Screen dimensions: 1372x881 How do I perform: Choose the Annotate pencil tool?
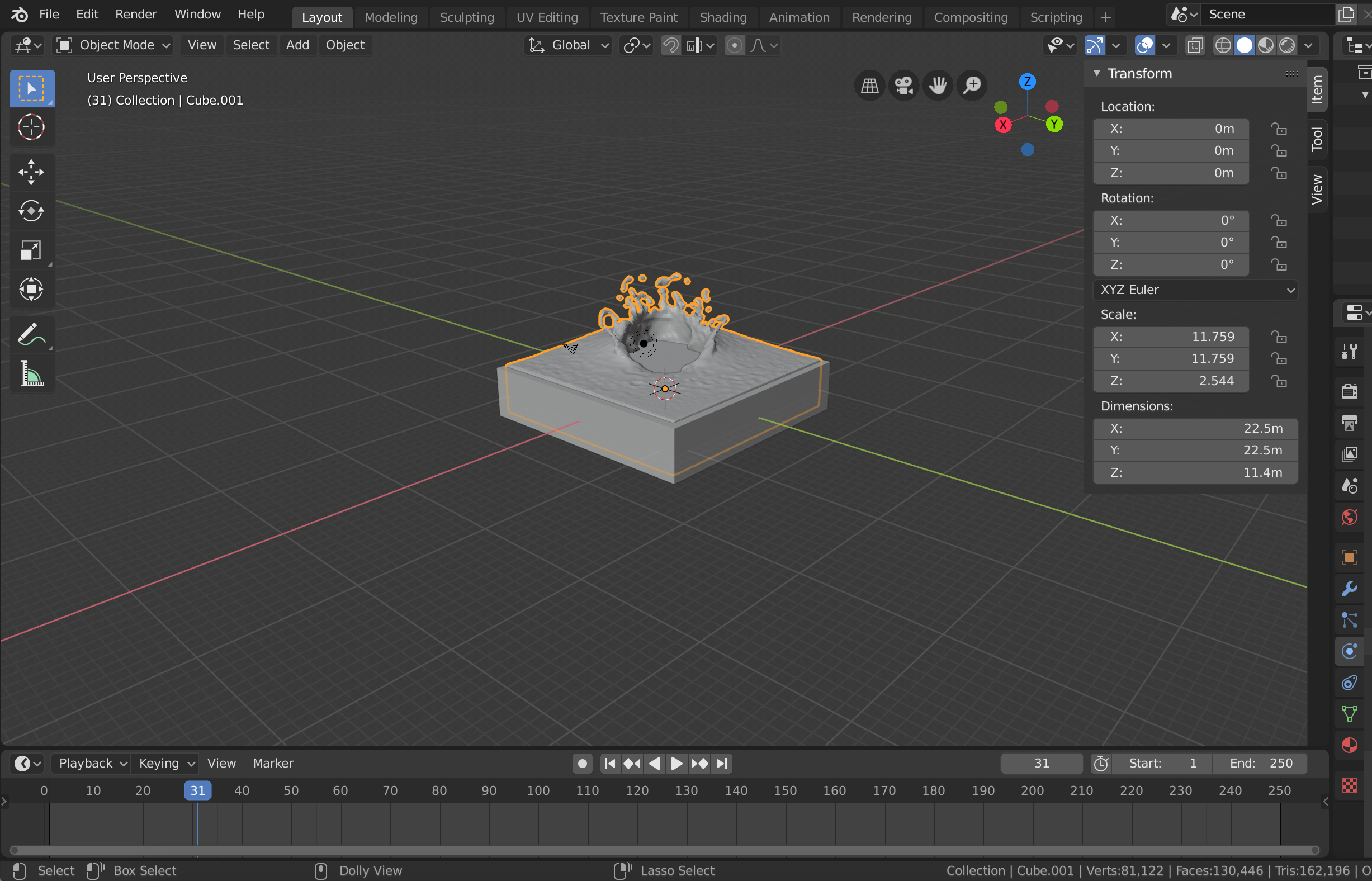pyautogui.click(x=32, y=335)
